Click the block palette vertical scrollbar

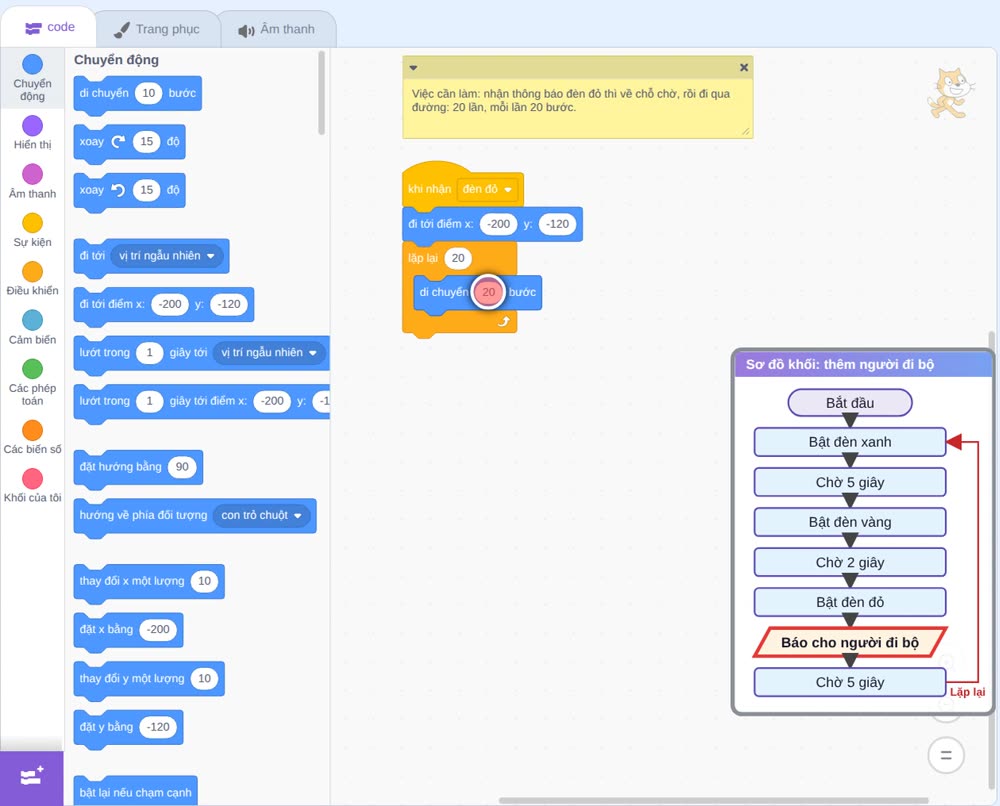click(321, 93)
